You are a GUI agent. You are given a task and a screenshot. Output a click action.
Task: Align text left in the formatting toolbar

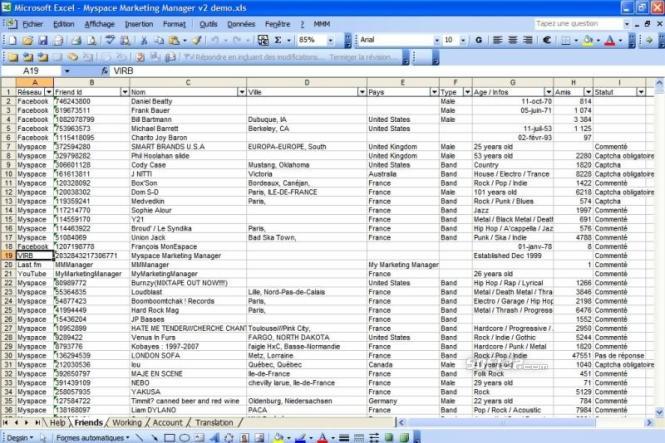coord(497,40)
